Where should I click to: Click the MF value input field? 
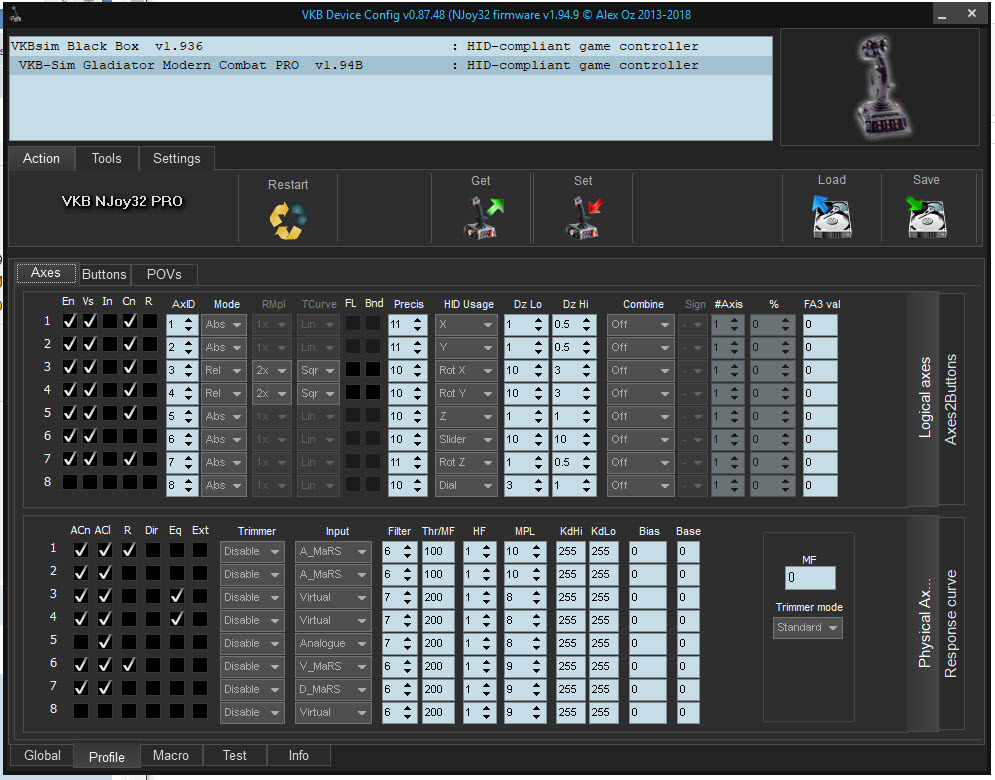(809, 578)
